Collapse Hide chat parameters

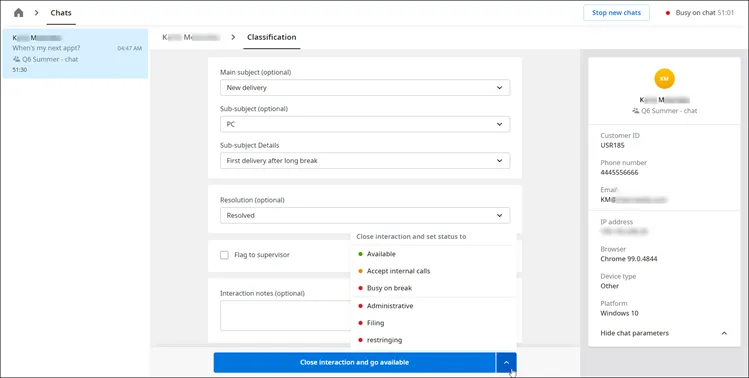664,333
